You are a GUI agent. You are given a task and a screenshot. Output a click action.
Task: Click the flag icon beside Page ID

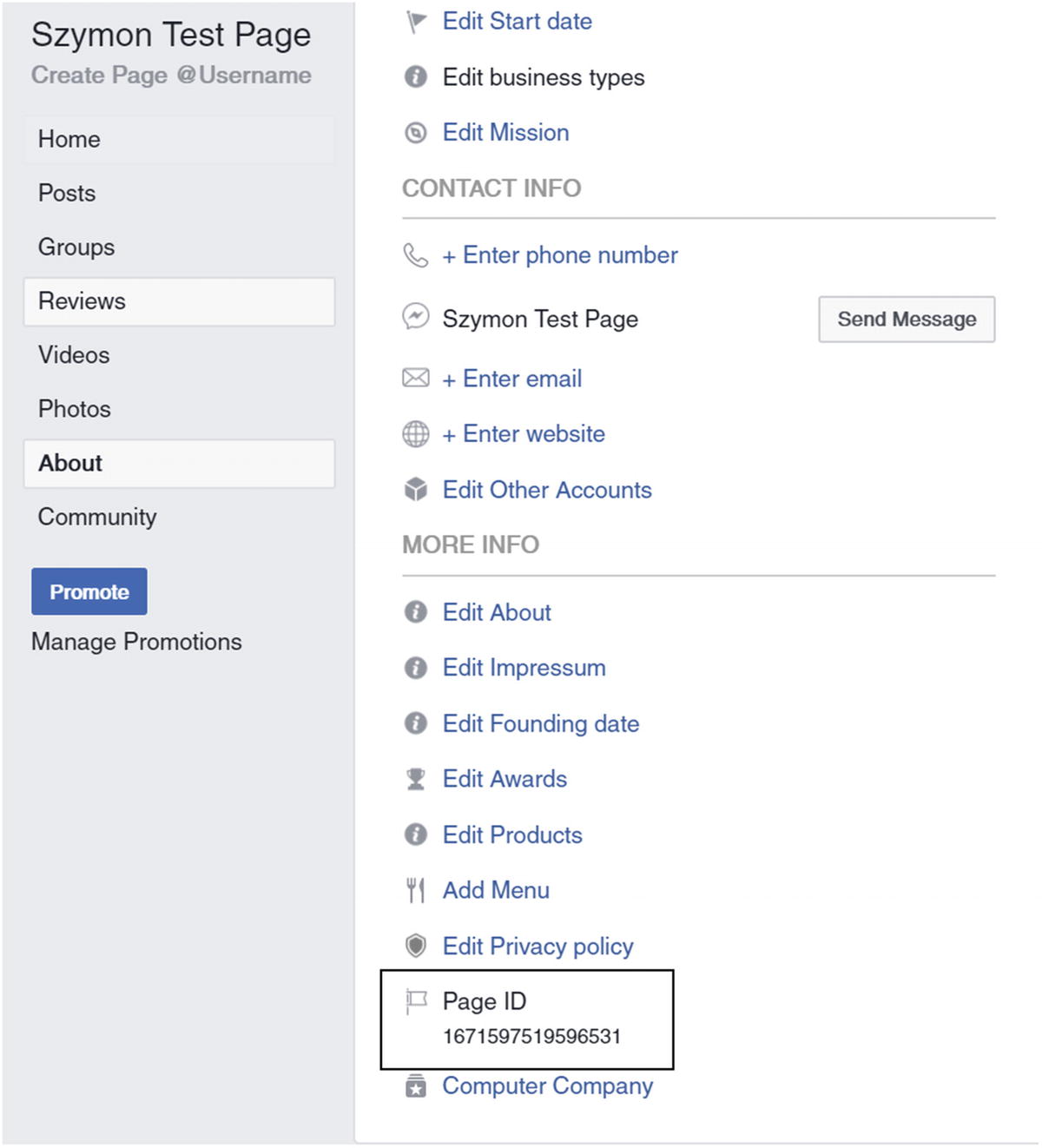tap(417, 1001)
